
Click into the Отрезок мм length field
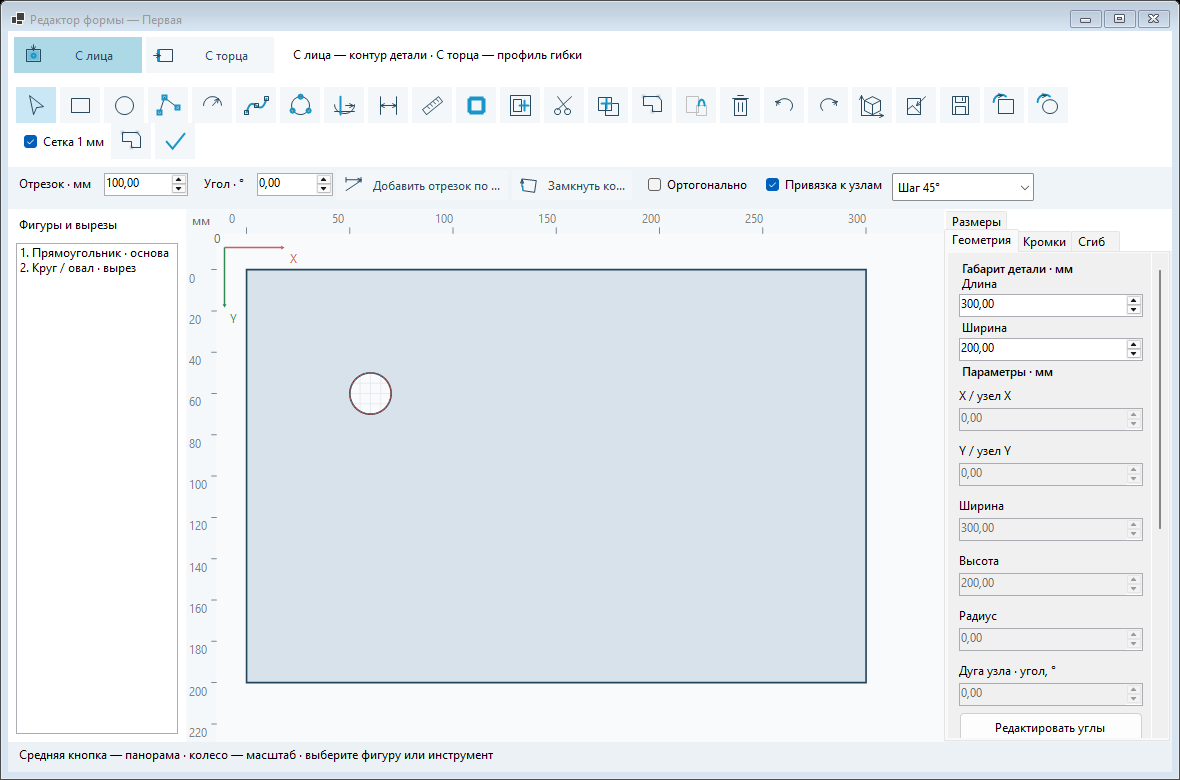(x=138, y=184)
